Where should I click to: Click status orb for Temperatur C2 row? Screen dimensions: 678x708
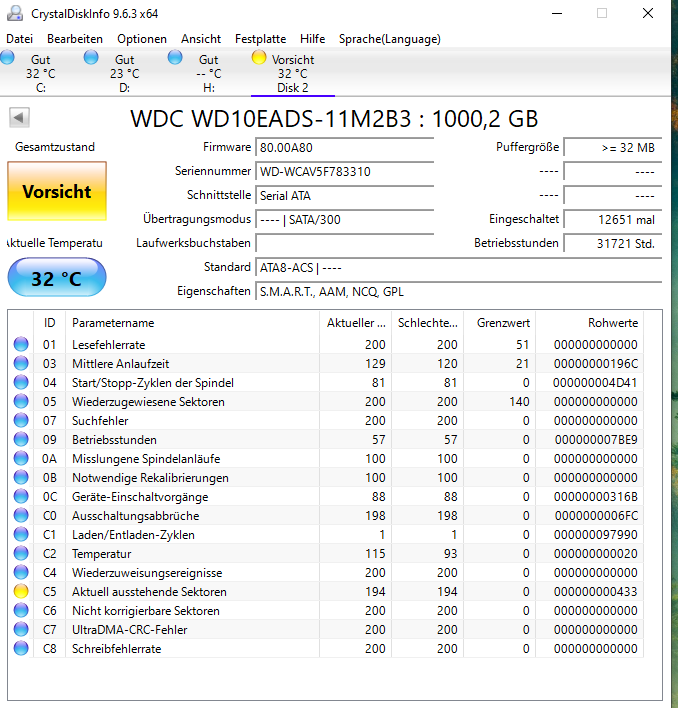(21, 553)
